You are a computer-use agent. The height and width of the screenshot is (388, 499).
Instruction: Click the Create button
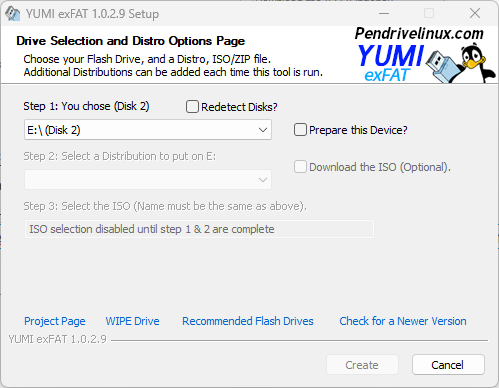pos(362,365)
